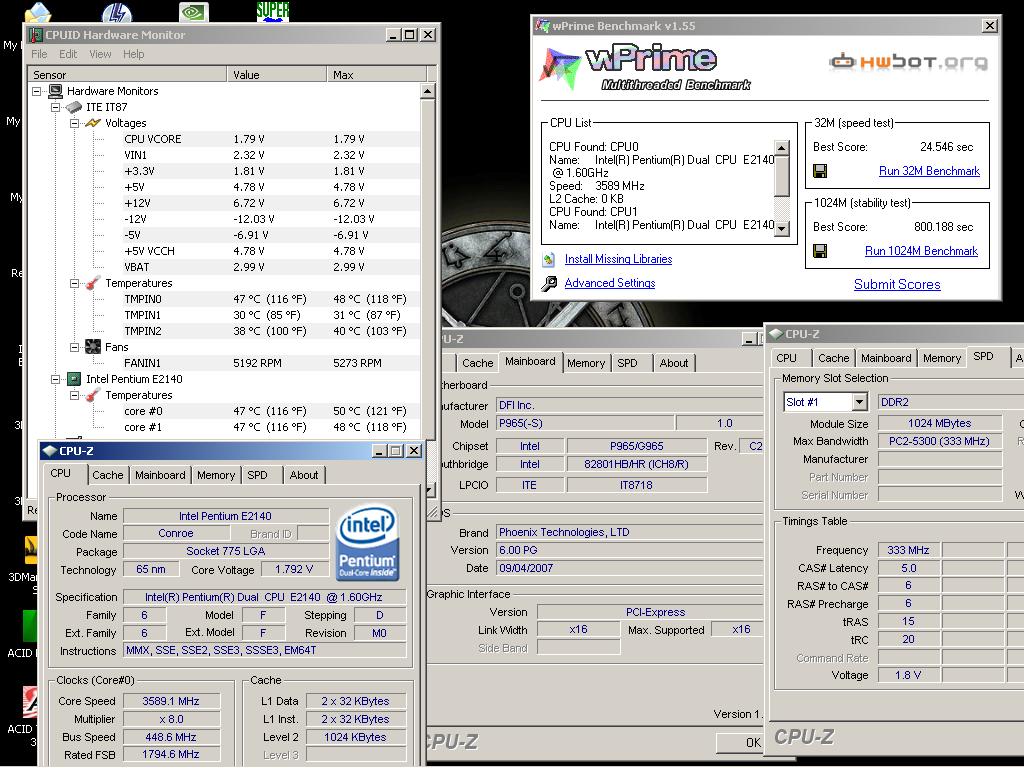Click the thermometer icon beside ITE Temperatures
This screenshot has width=1024, height=768.
coord(93,283)
